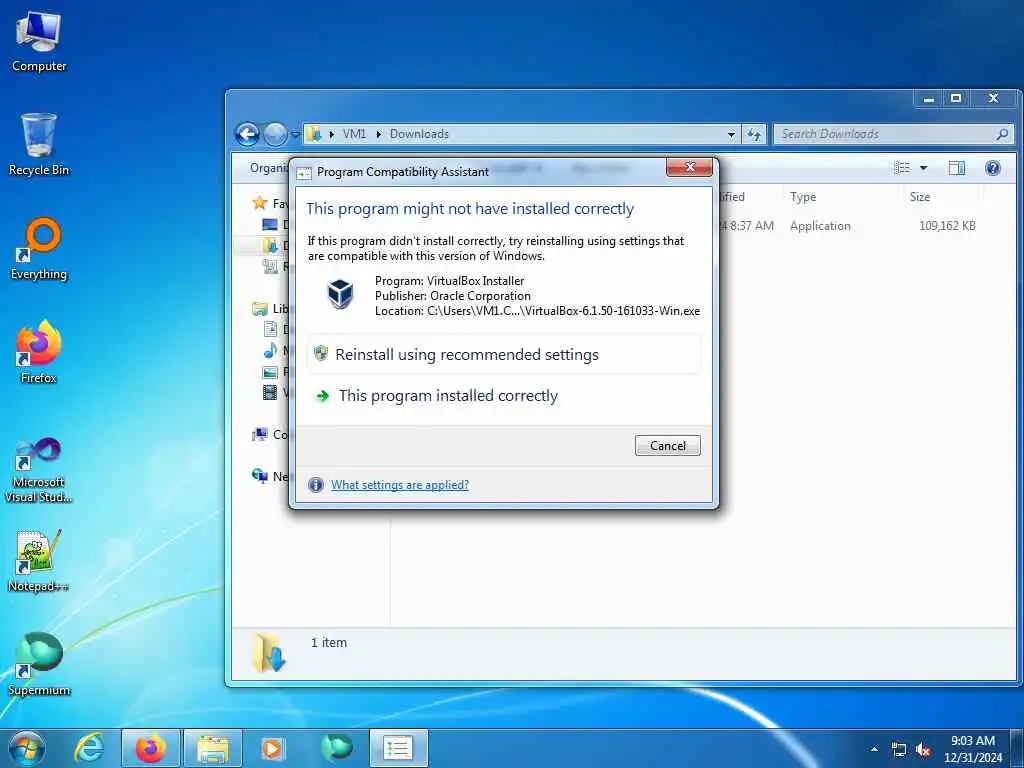1024x768 pixels.
Task: Select the Videos library film icon
Action: [x=270, y=392]
